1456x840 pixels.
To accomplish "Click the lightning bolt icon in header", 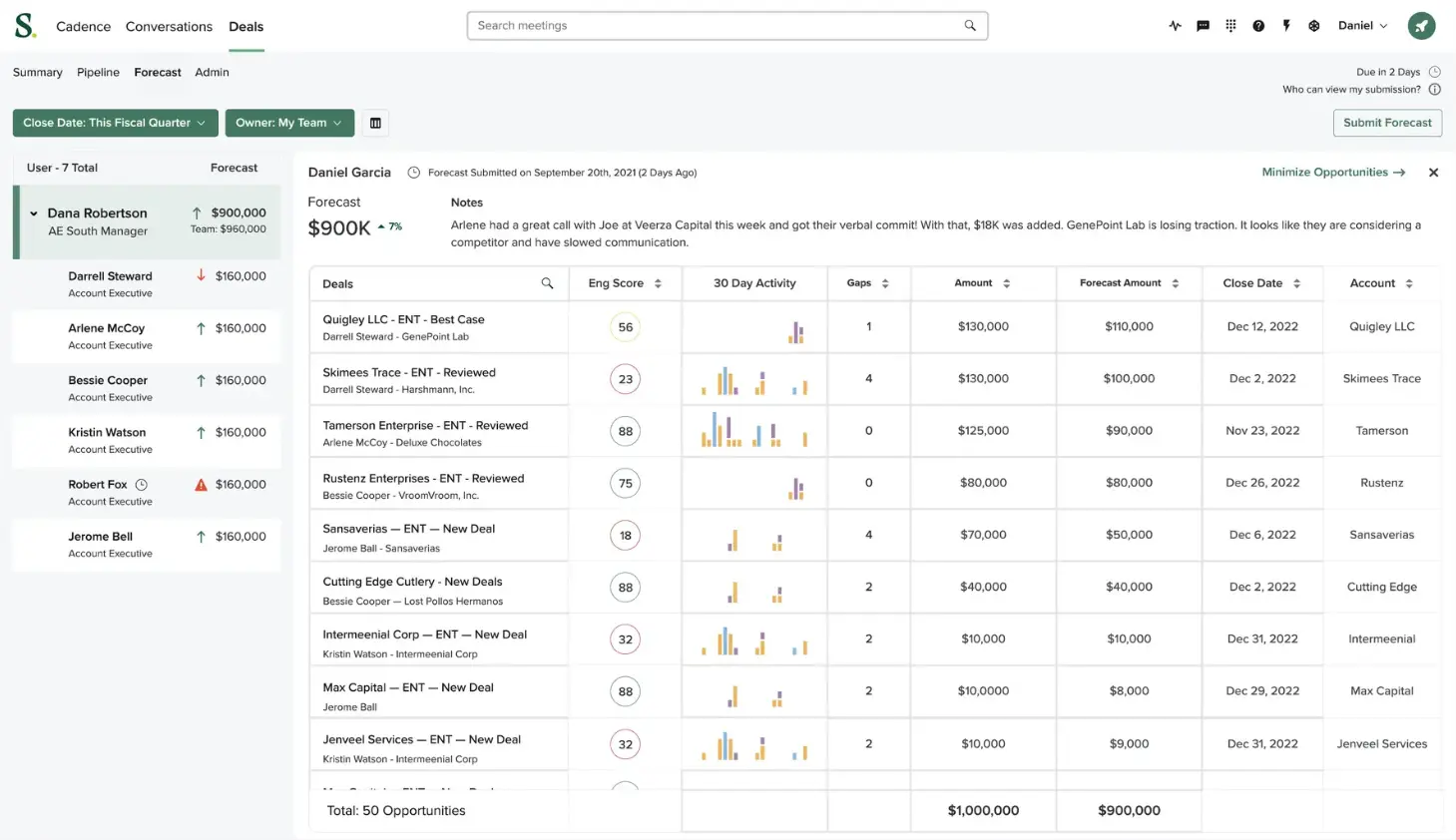I will [x=1286, y=26].
